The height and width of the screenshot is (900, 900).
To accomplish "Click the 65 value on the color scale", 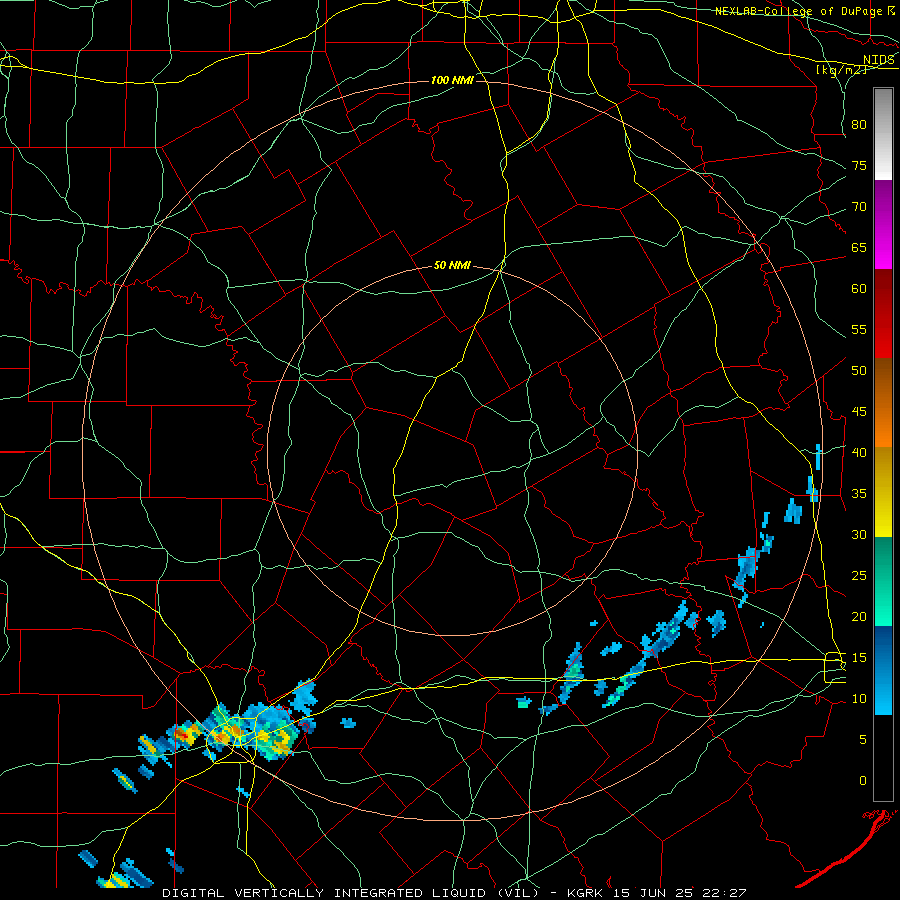I will [x=859, y=248].
